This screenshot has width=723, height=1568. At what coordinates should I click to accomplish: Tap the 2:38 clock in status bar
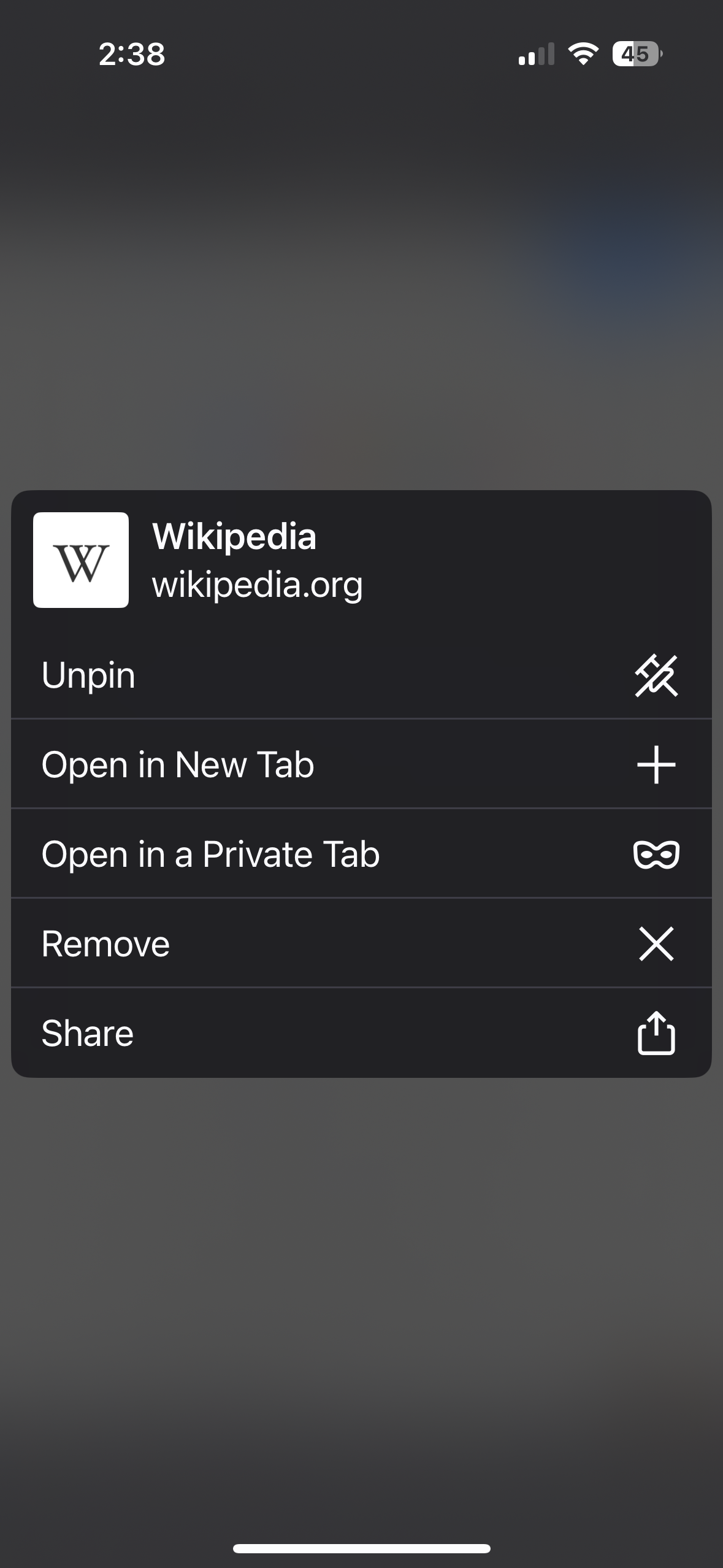click(132, 54)
